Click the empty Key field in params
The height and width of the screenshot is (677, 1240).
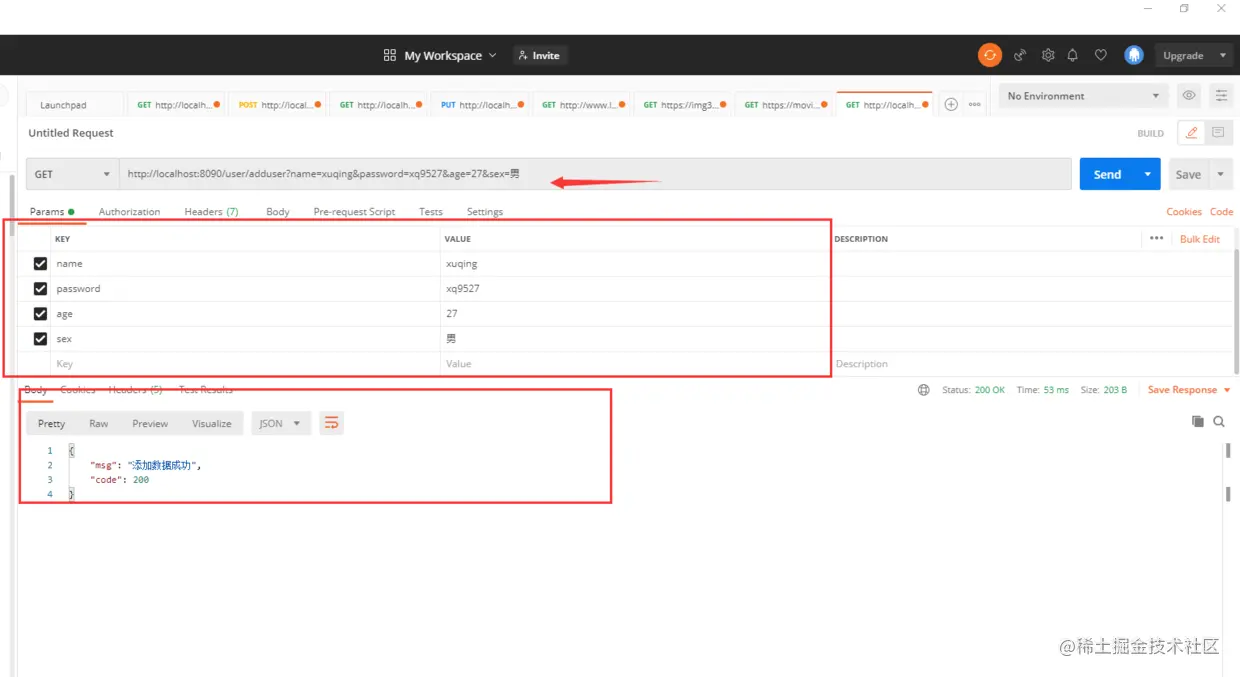pos(246,364)
